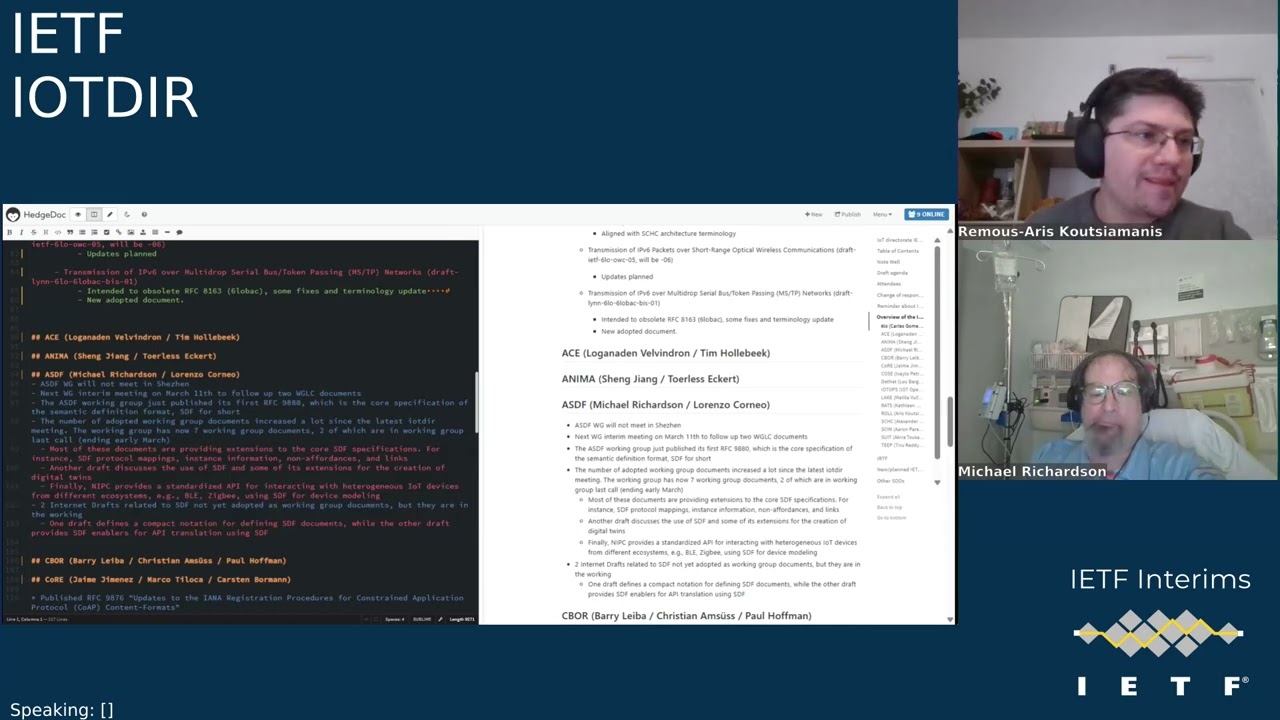This screenshot has width=1280, height=720.
Task: Insert inline code with code icon
Action: tap(58, 232)
